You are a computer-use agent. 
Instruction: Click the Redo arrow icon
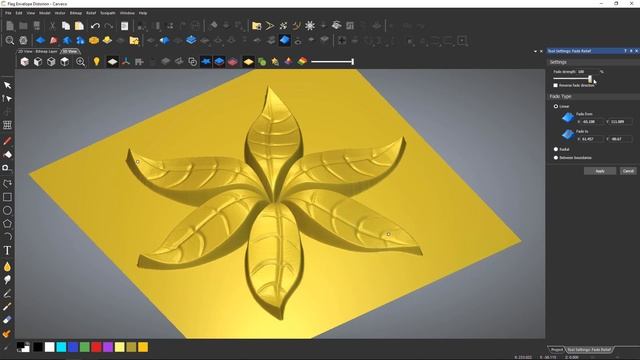(109, 26)
